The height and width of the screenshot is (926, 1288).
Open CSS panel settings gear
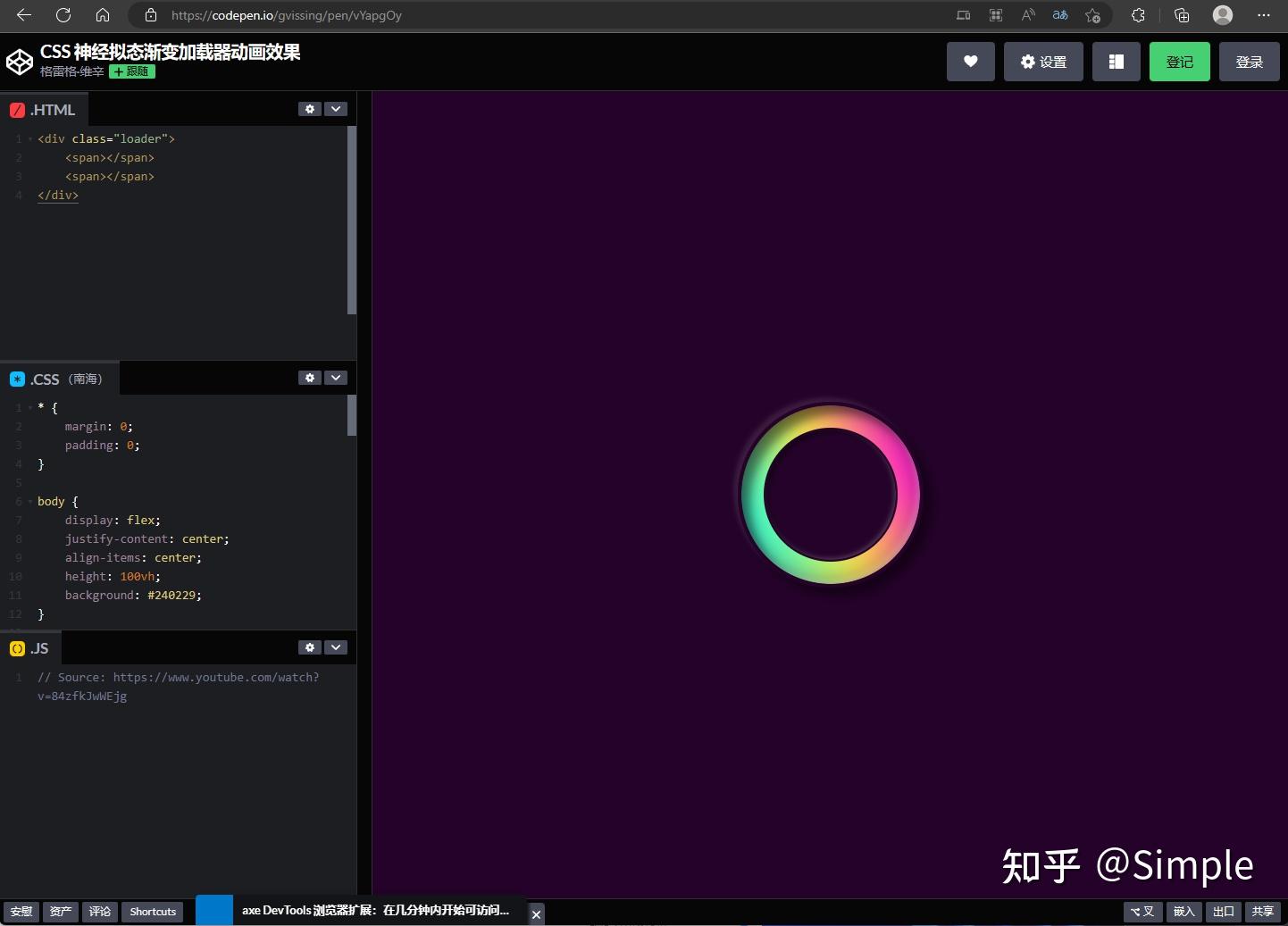coord(310,377)
